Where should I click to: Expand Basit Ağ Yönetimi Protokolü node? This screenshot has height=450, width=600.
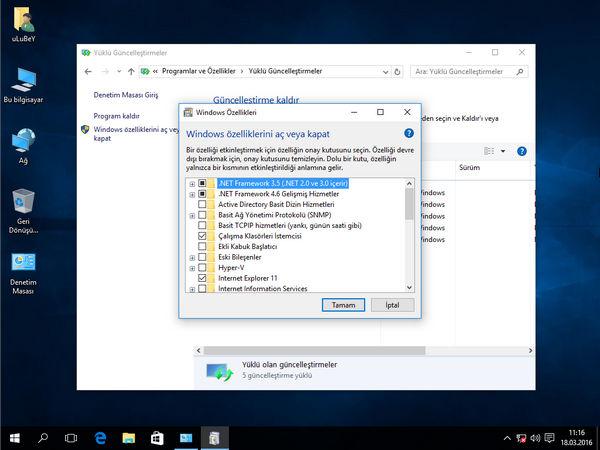click(192, 216)
